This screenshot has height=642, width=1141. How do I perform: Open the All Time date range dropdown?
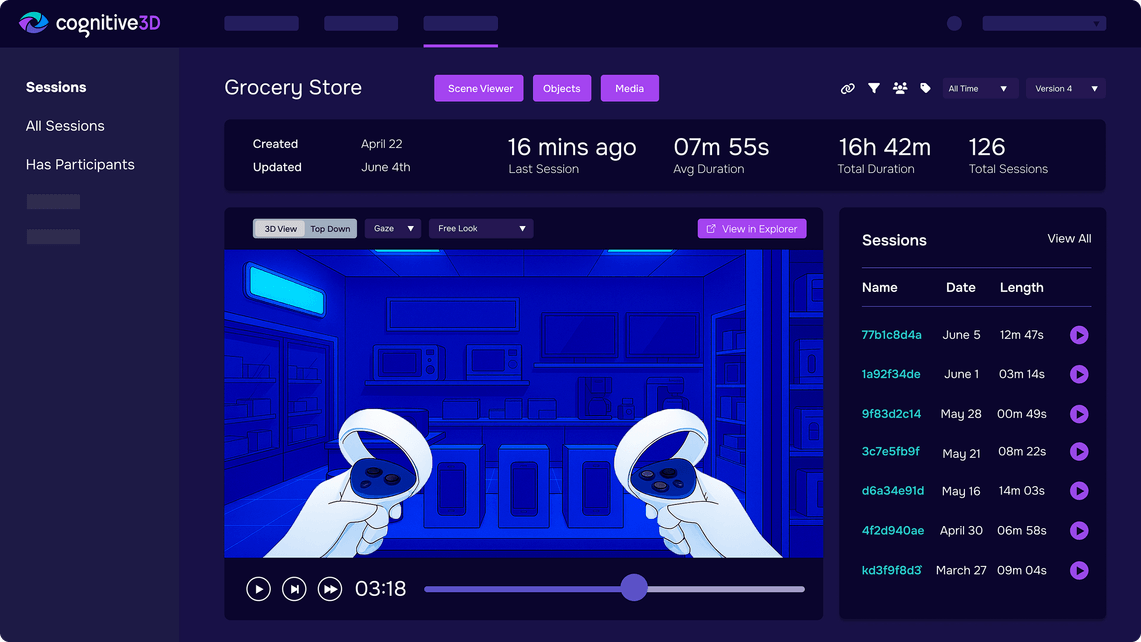coord(980,88)
